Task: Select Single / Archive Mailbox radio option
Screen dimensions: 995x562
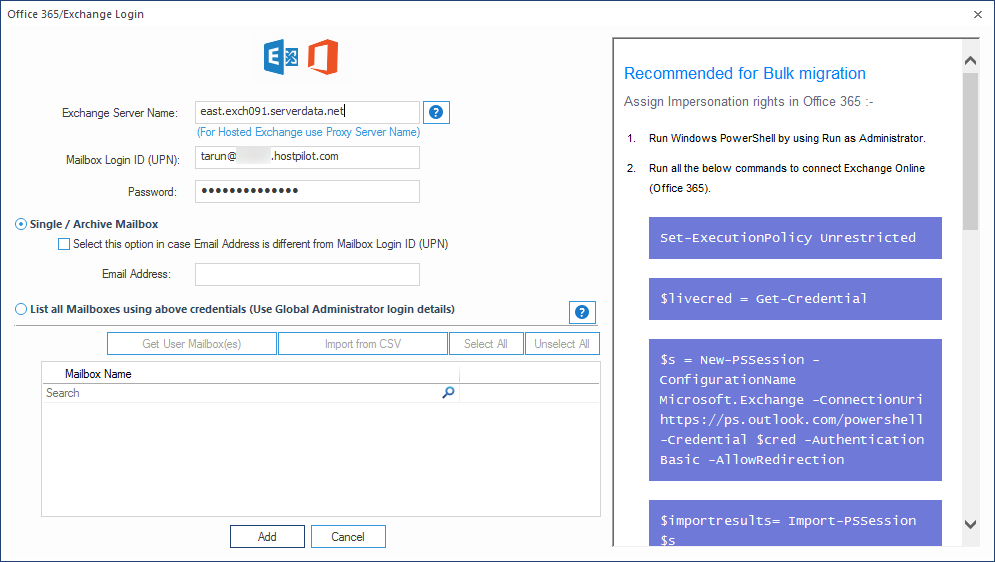Action: (21, 224)
